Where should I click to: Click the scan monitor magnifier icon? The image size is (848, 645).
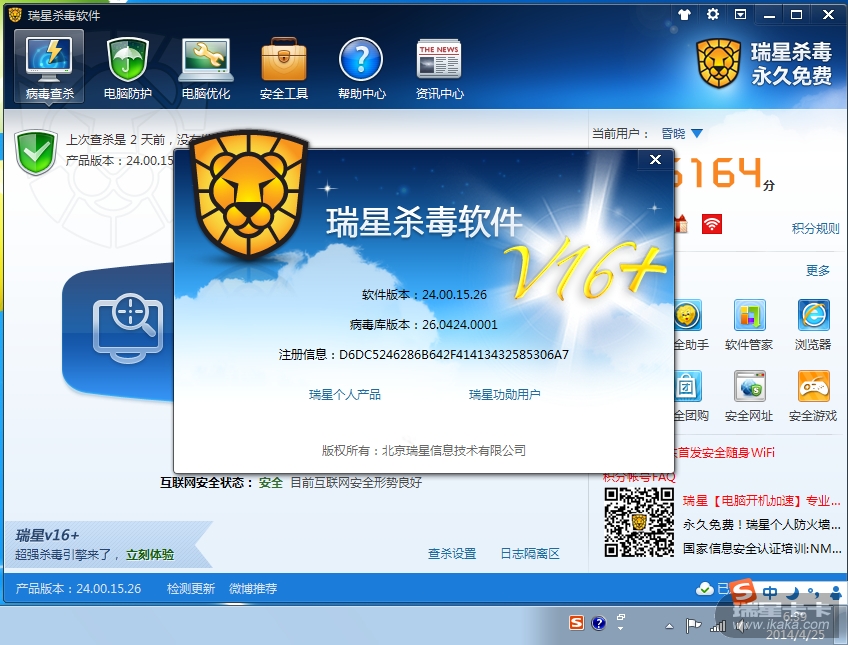(128, 328)
